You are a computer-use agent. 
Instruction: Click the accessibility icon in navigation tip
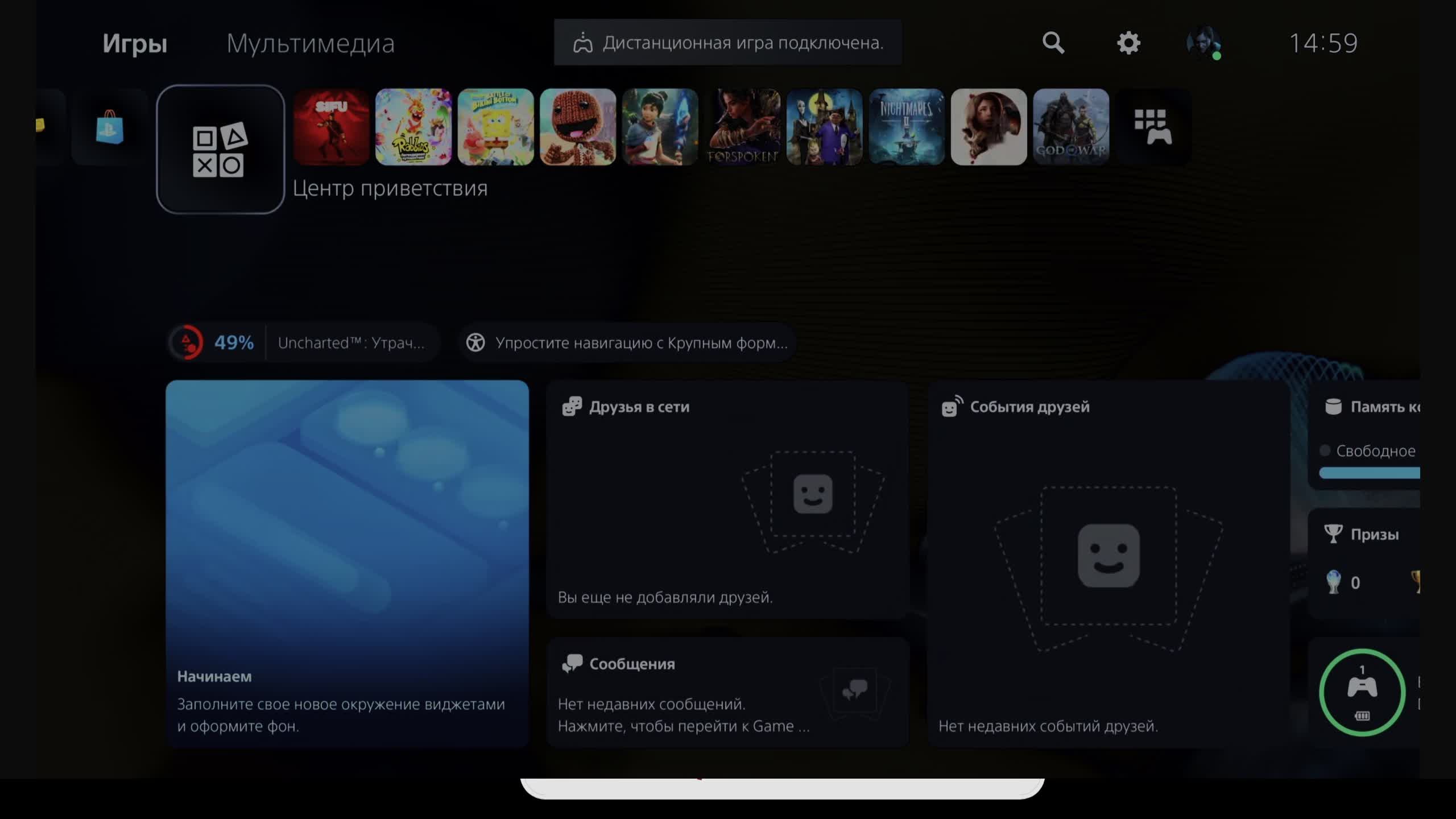pos(475,342)
